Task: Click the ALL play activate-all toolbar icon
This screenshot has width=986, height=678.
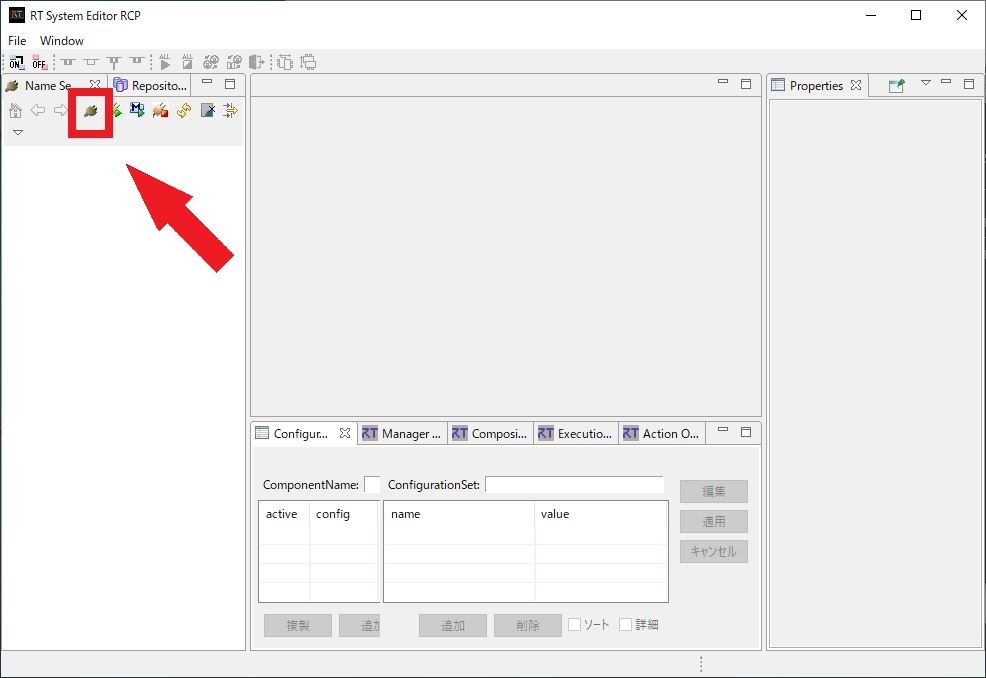Action: tap(165, 62)
